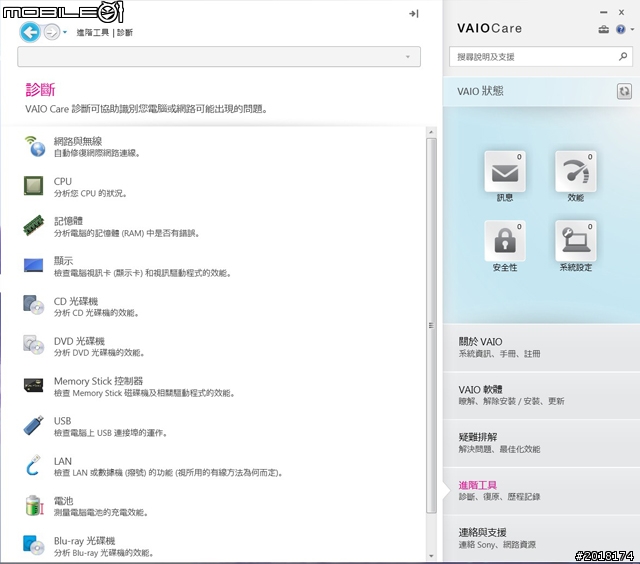
Task: Select the 連絡與支援 menu item
Action: click(x=541, y=538)
